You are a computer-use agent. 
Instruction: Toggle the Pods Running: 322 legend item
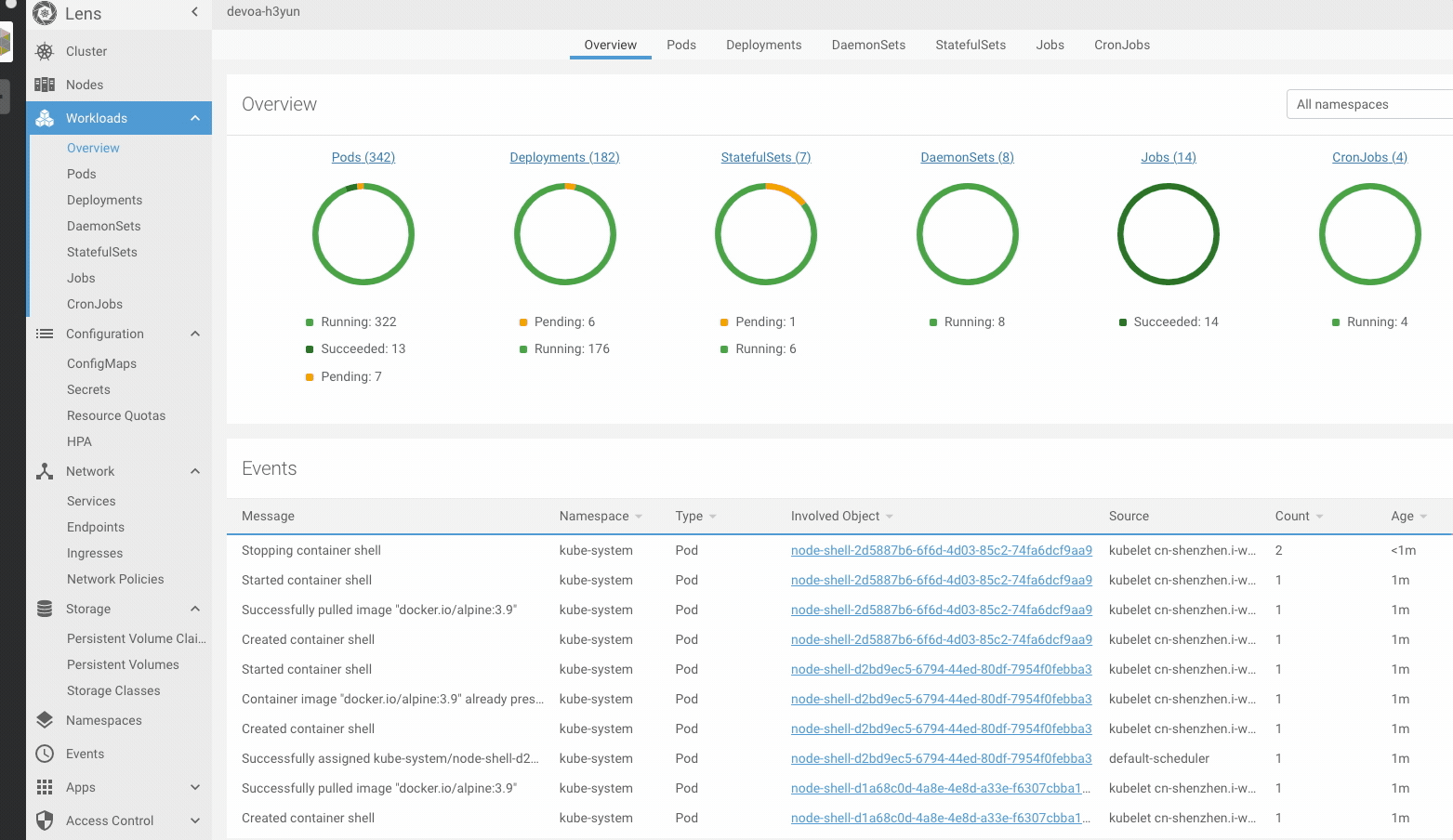[351, 322]
